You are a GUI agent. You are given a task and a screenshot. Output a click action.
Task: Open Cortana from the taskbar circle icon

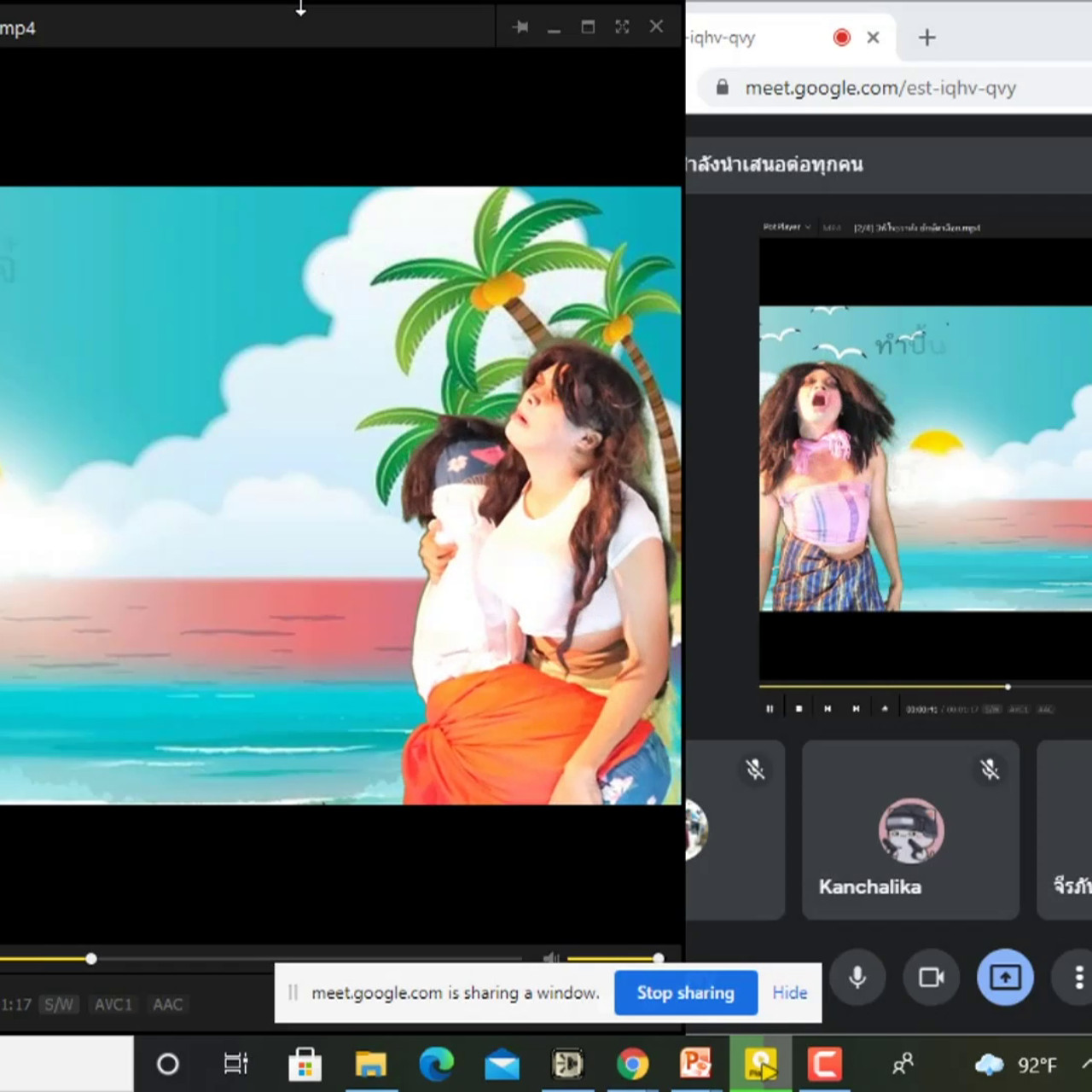click(168, 1064)
